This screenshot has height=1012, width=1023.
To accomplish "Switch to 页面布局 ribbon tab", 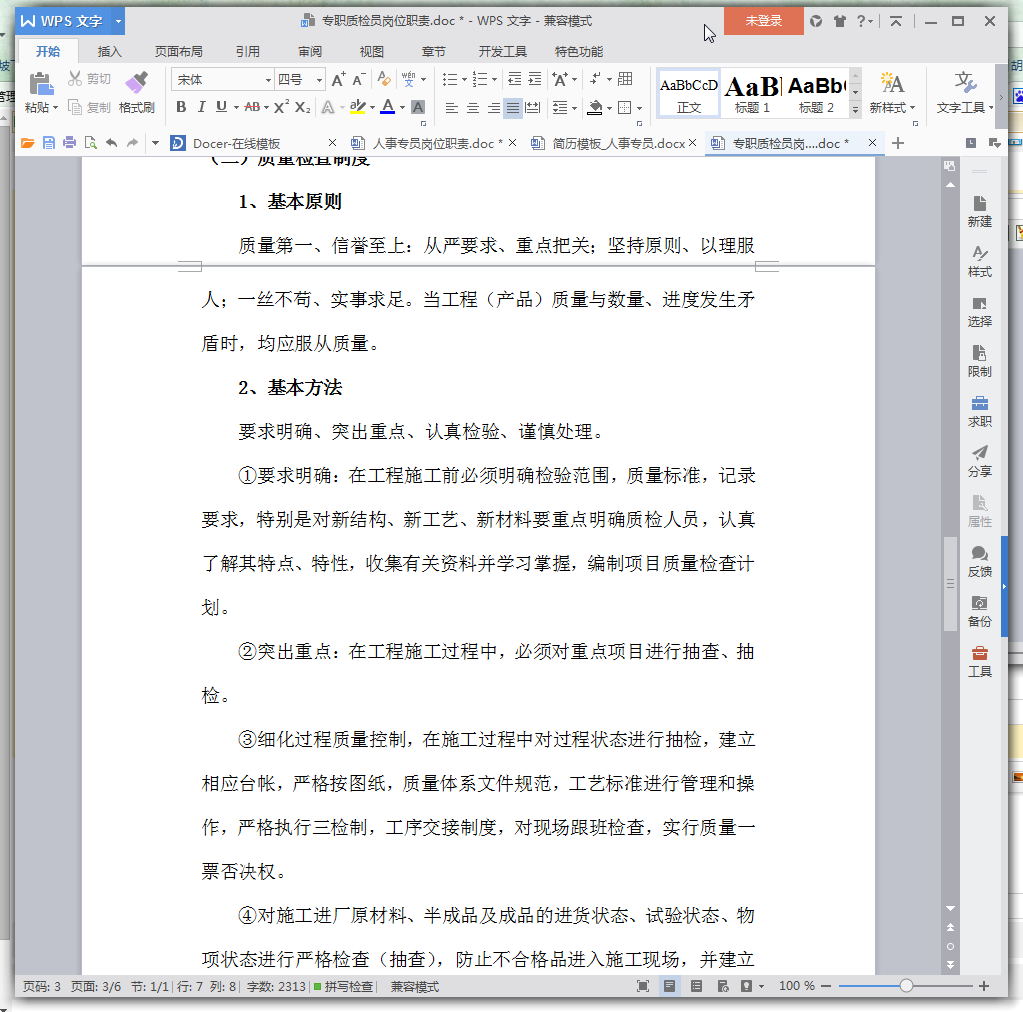I will click(179, 52).
